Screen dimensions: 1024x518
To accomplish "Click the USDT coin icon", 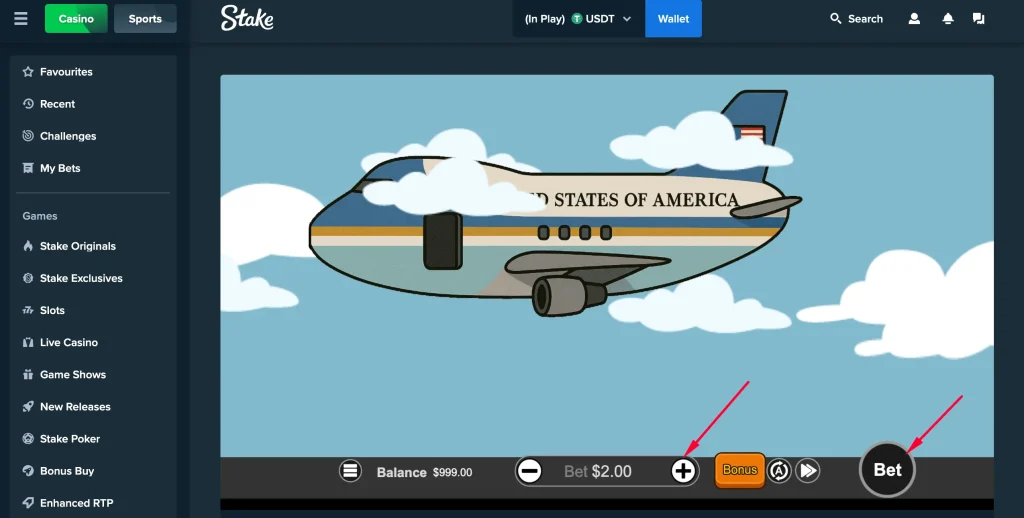I will 577,19.
